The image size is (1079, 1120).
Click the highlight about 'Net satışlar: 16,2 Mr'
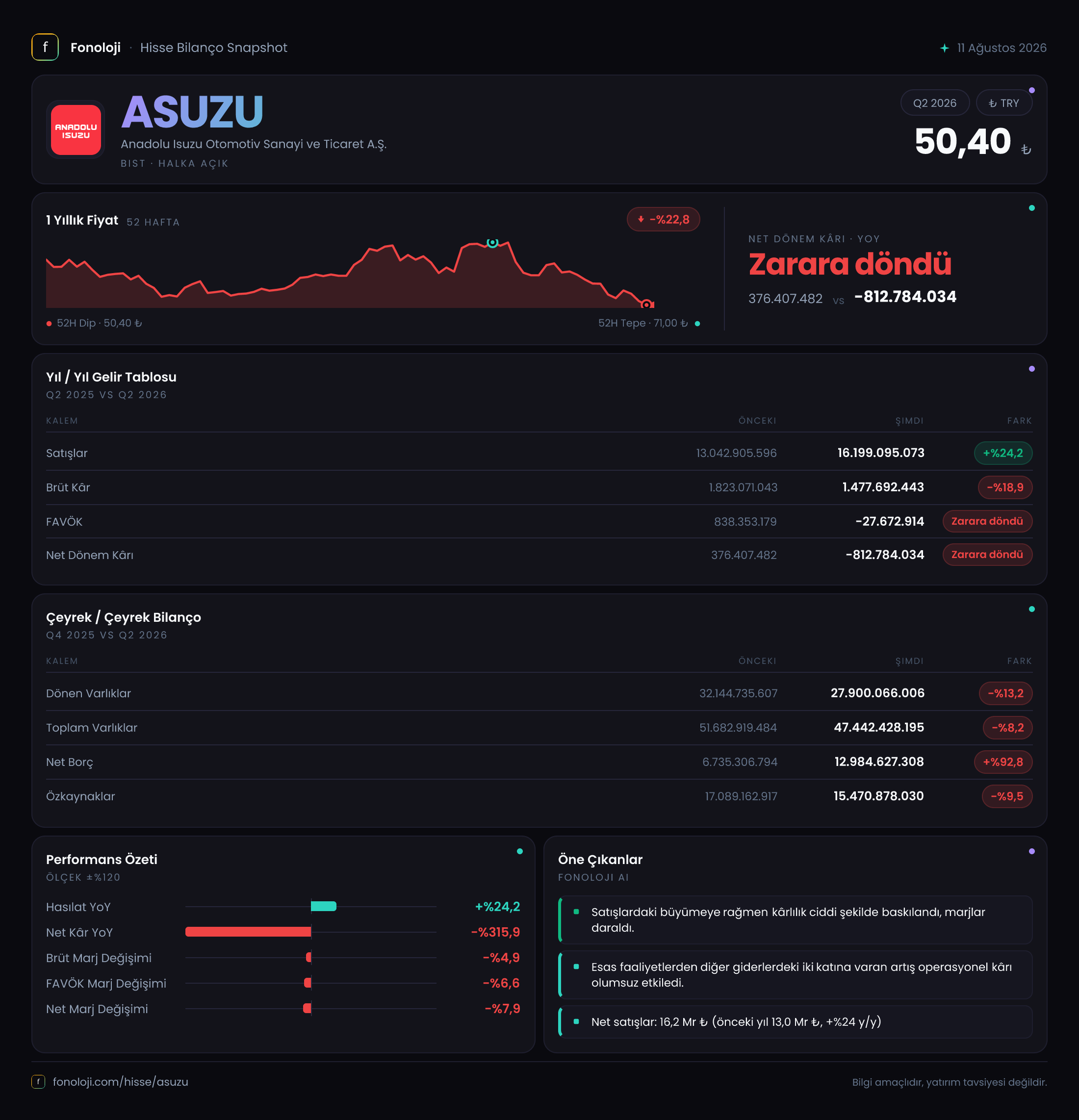(x=795, y=1022)
